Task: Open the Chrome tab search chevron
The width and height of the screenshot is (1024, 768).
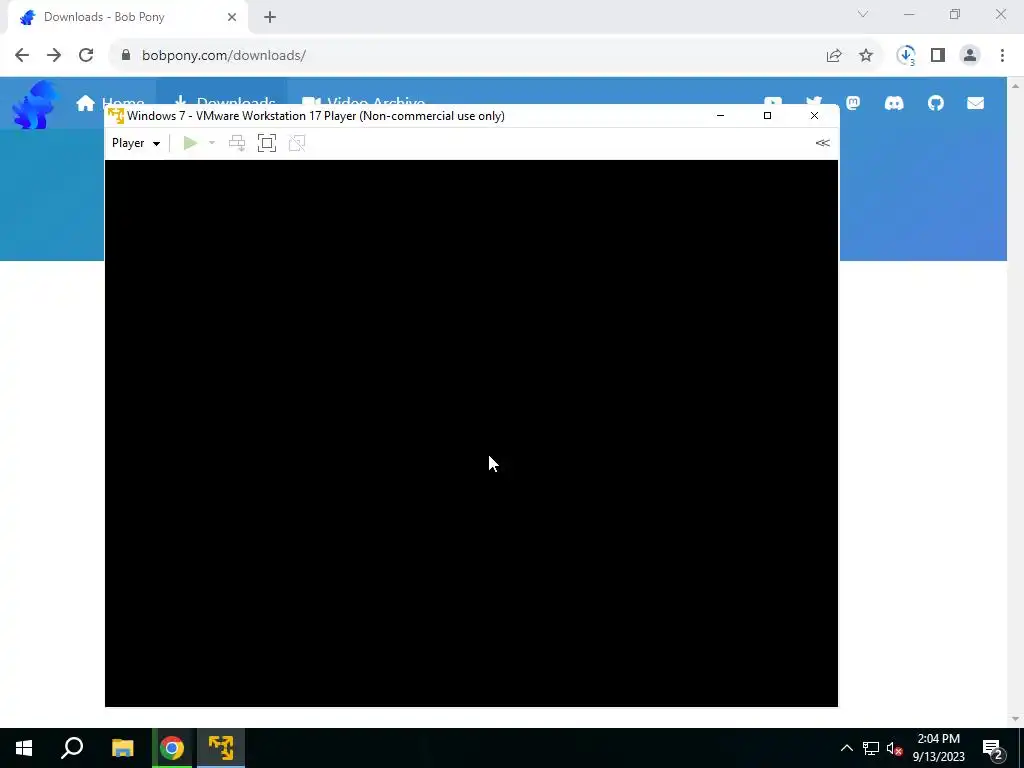Action: (x=863, y=14)
